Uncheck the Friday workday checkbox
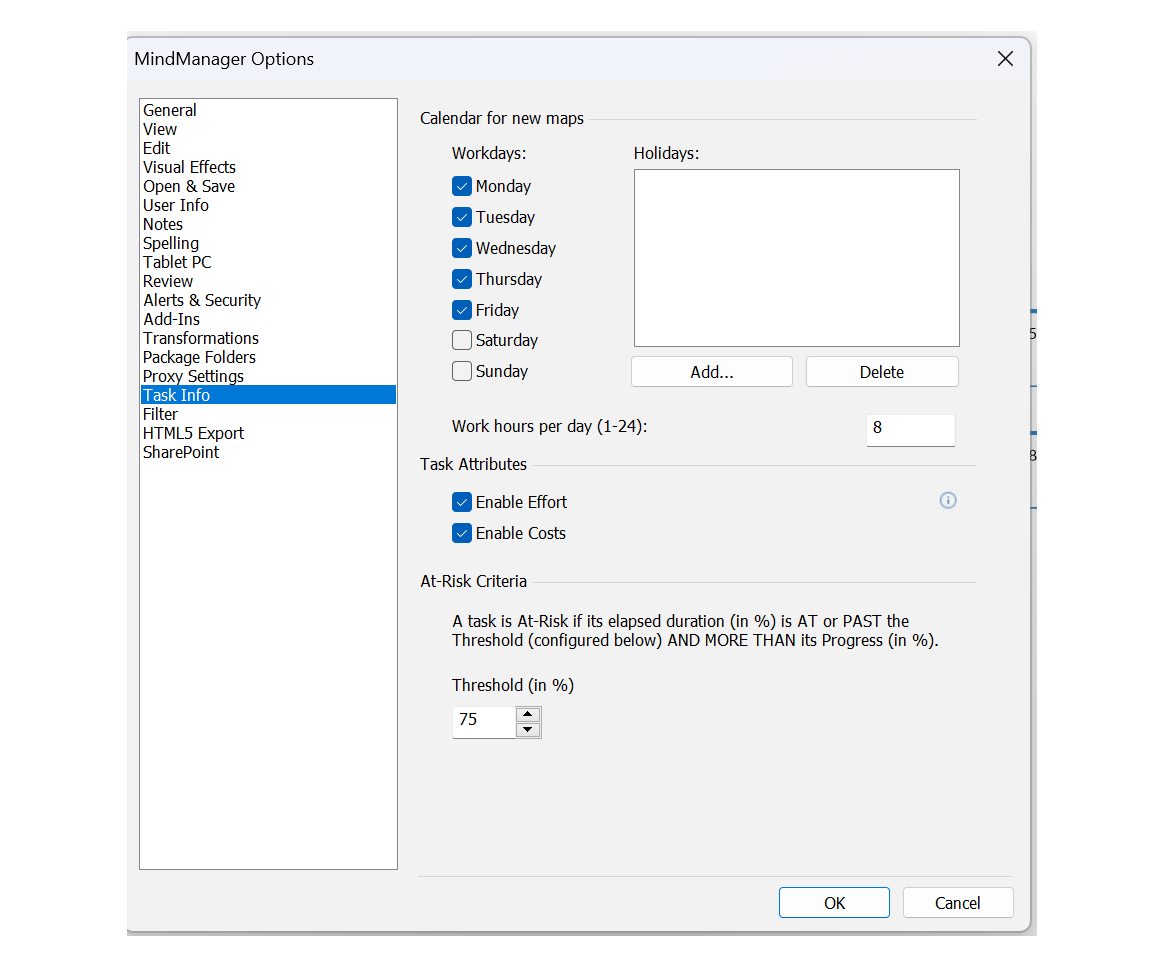The image size is (1164, 966). point(462,310)
